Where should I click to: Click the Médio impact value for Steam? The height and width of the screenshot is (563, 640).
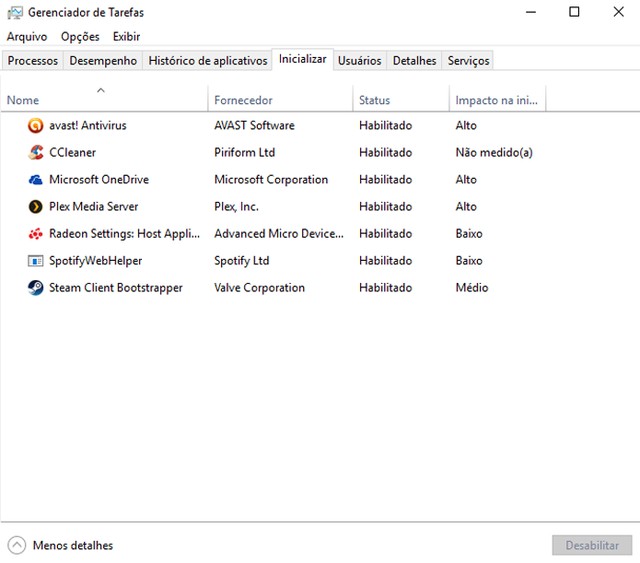(472, 287)
